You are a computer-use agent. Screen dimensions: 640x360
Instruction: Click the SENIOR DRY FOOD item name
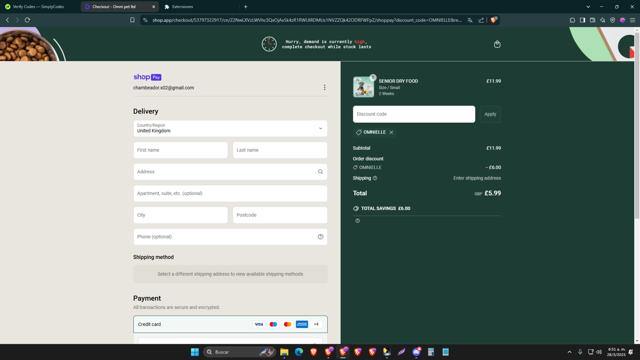[398, 81]
